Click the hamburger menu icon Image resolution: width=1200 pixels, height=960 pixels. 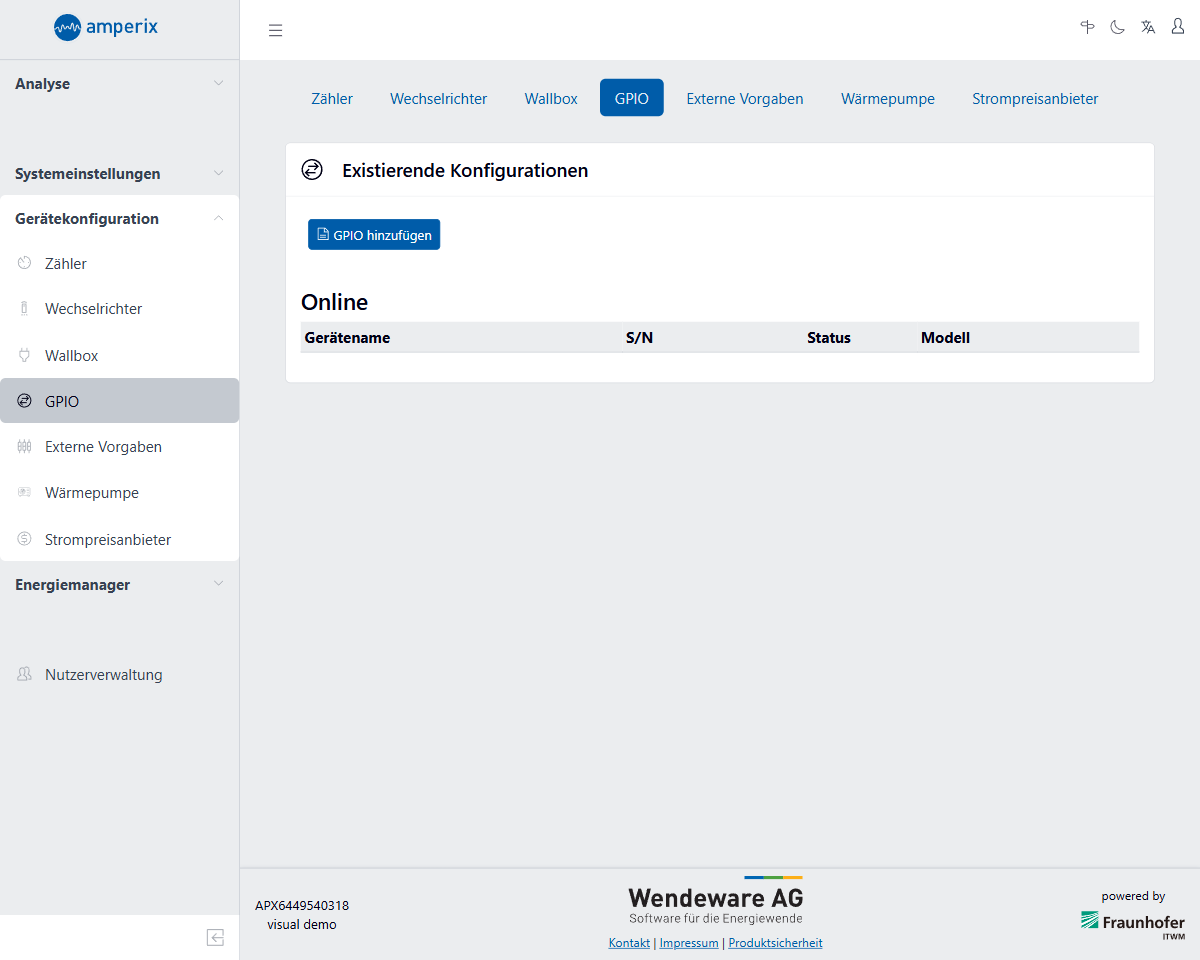click(x=276, y=30)
